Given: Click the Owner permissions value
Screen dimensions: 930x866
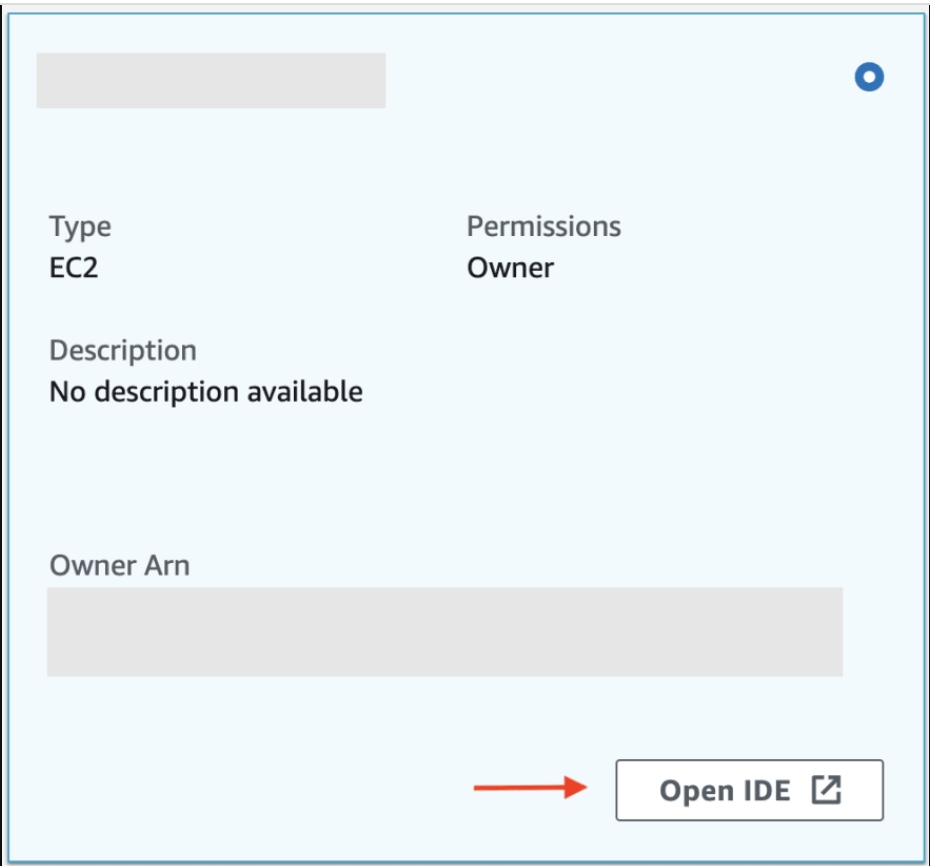Looking at the screenshot, I should click(x=510, y=268).
